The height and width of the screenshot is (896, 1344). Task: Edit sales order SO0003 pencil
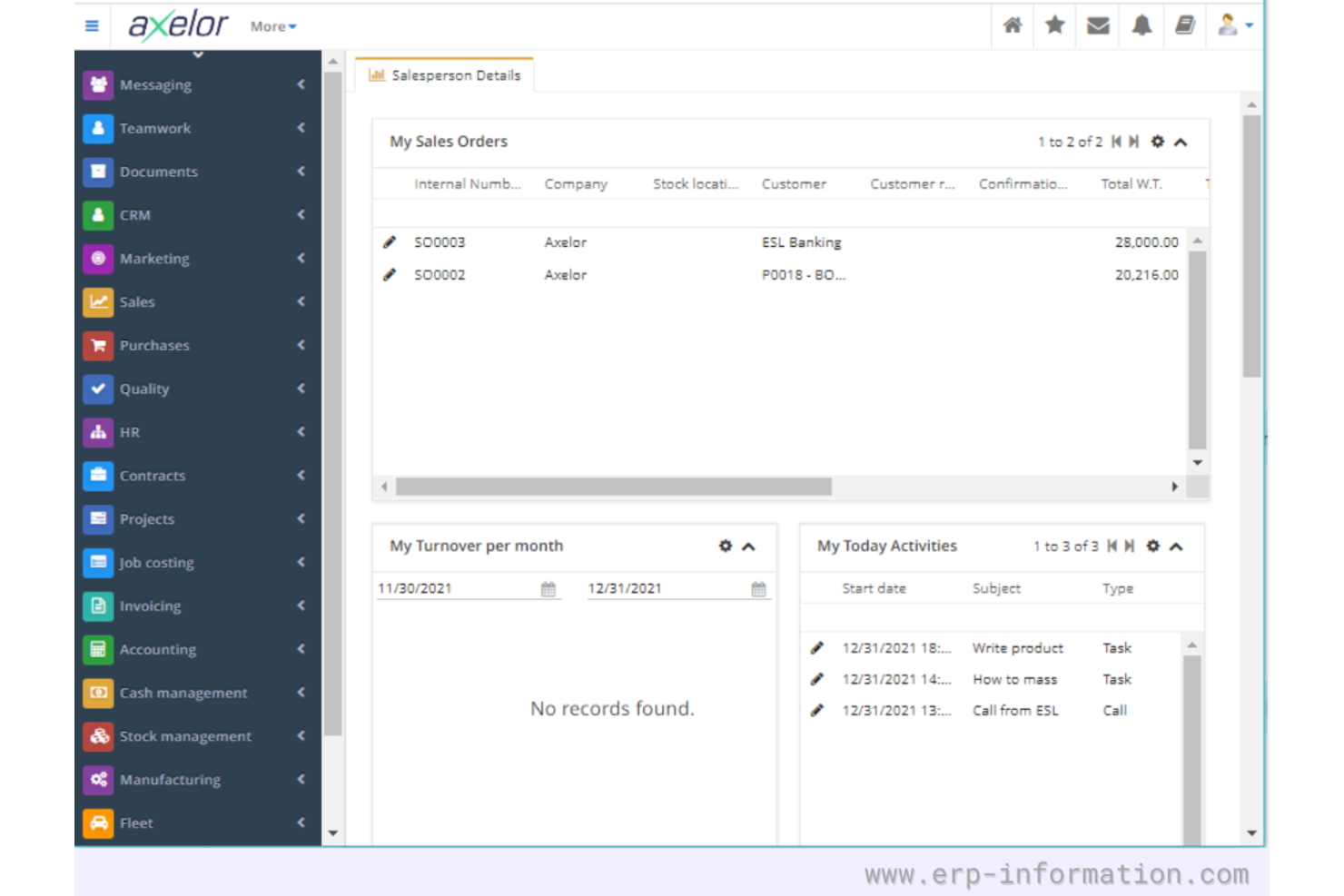390,242
